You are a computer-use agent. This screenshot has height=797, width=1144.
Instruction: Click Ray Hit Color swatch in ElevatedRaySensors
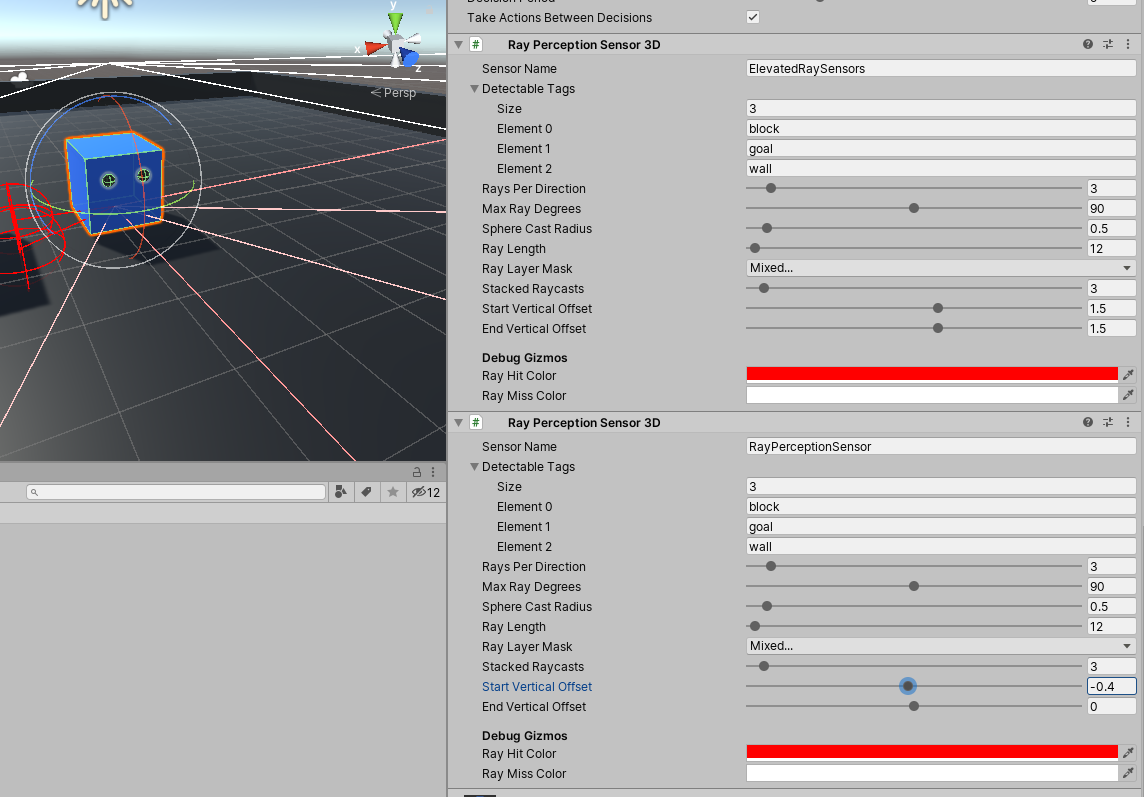pyautogui.click(x=932, y=375)
